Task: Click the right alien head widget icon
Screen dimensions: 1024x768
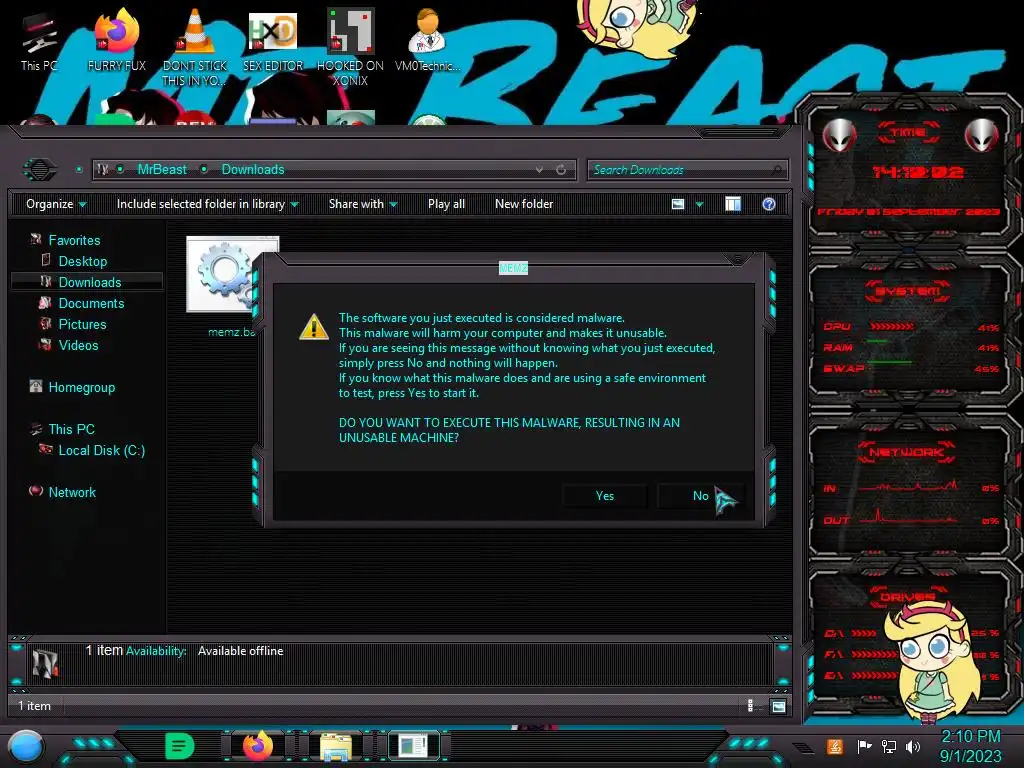Action: tap(982, 136)
